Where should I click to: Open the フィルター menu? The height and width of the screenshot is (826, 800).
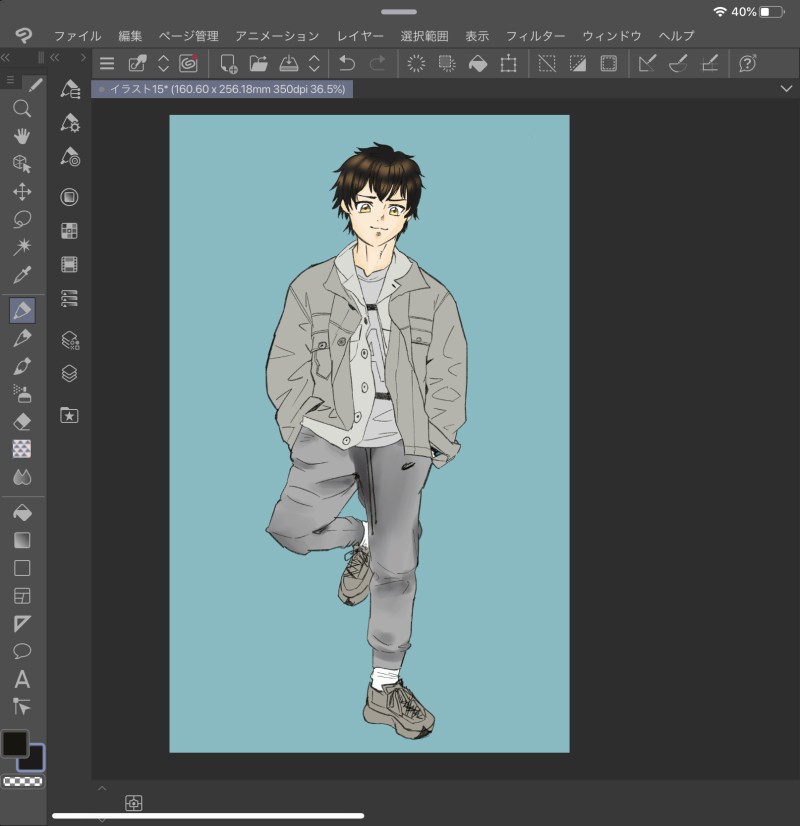535,36
